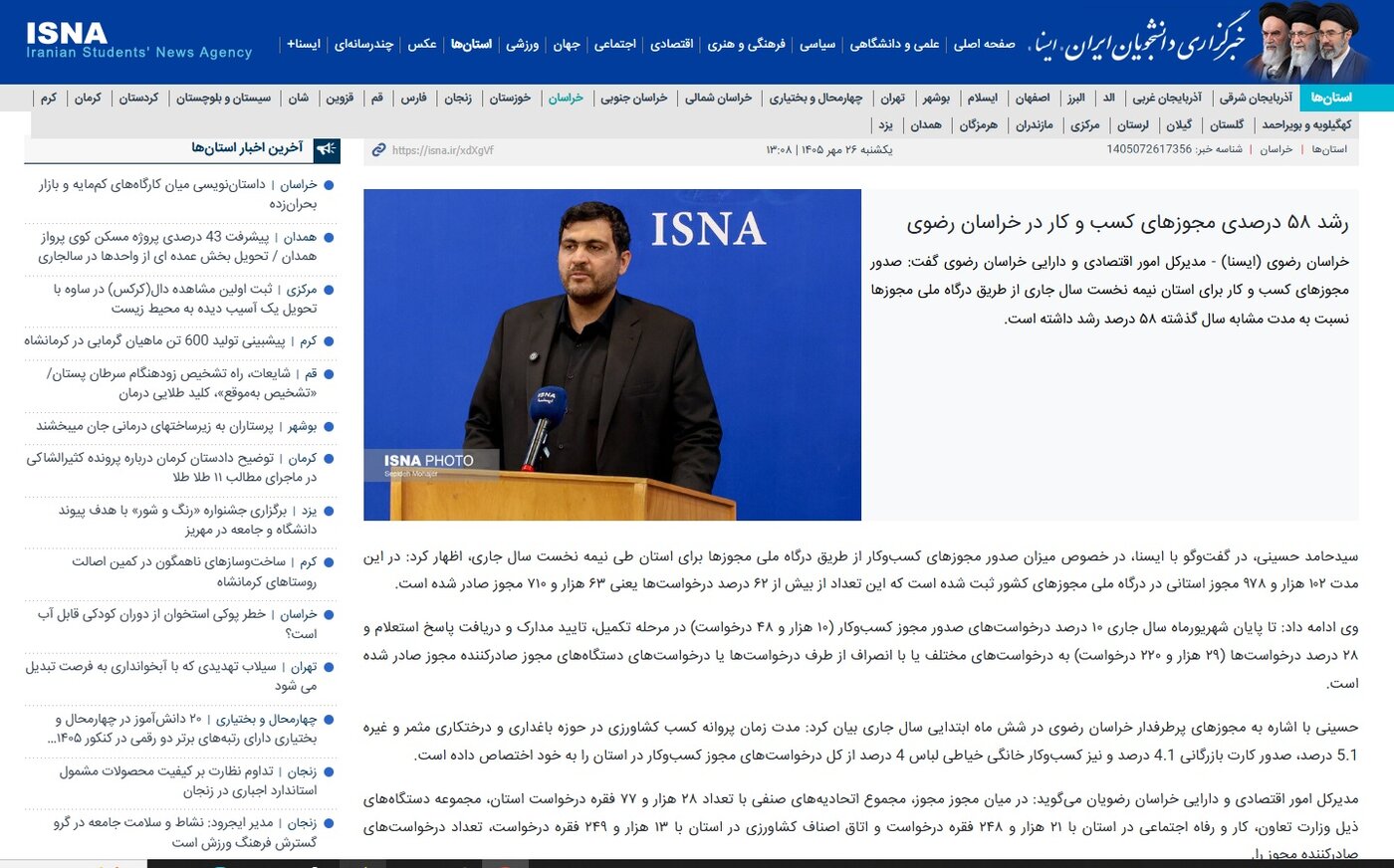The width and height of the screenshot is (1394, 868).
Task: Open sidebar story تداوم نظارت بر کیفیت محصولات
Action: 188,780
